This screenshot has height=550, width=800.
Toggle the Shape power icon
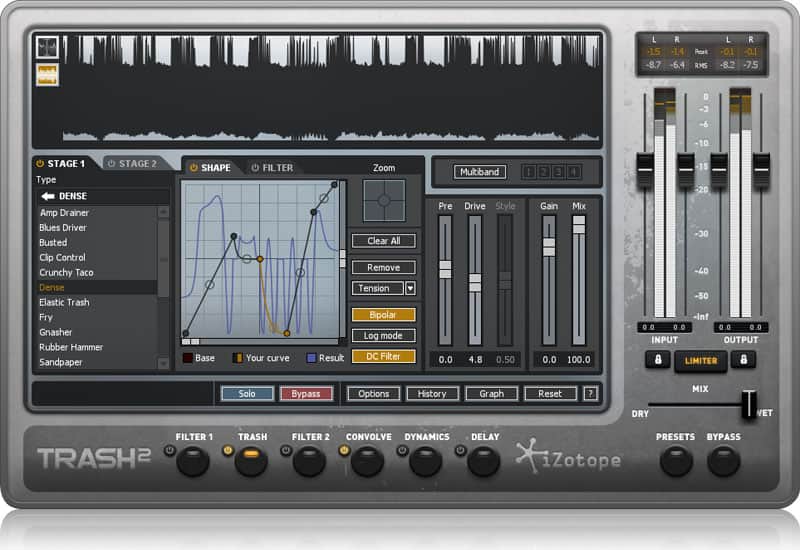point(194,167)
